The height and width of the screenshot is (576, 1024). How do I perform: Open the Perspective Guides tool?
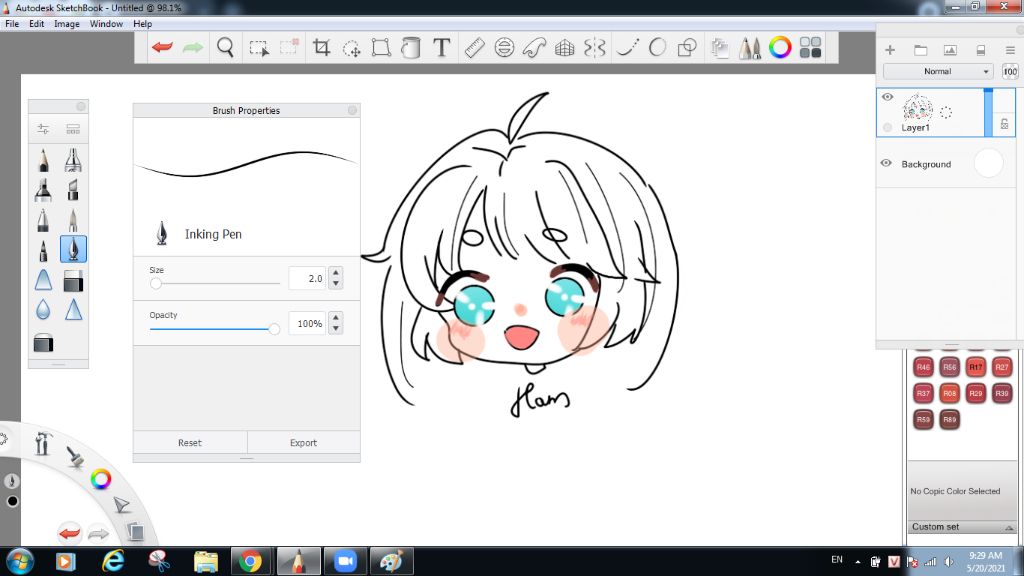(x=564, y=48)
